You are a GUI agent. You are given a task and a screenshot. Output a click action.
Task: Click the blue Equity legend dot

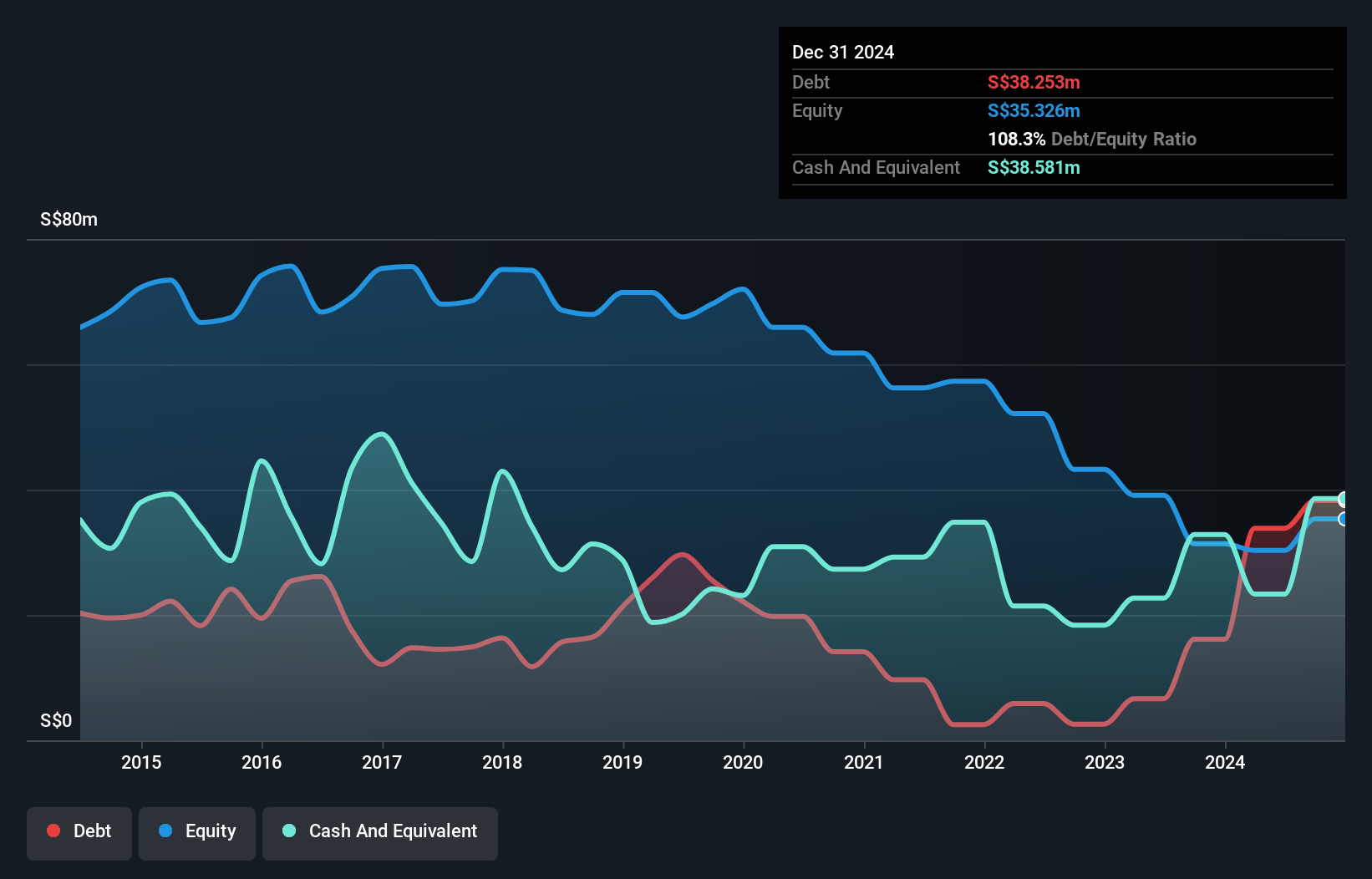point(165,831)
